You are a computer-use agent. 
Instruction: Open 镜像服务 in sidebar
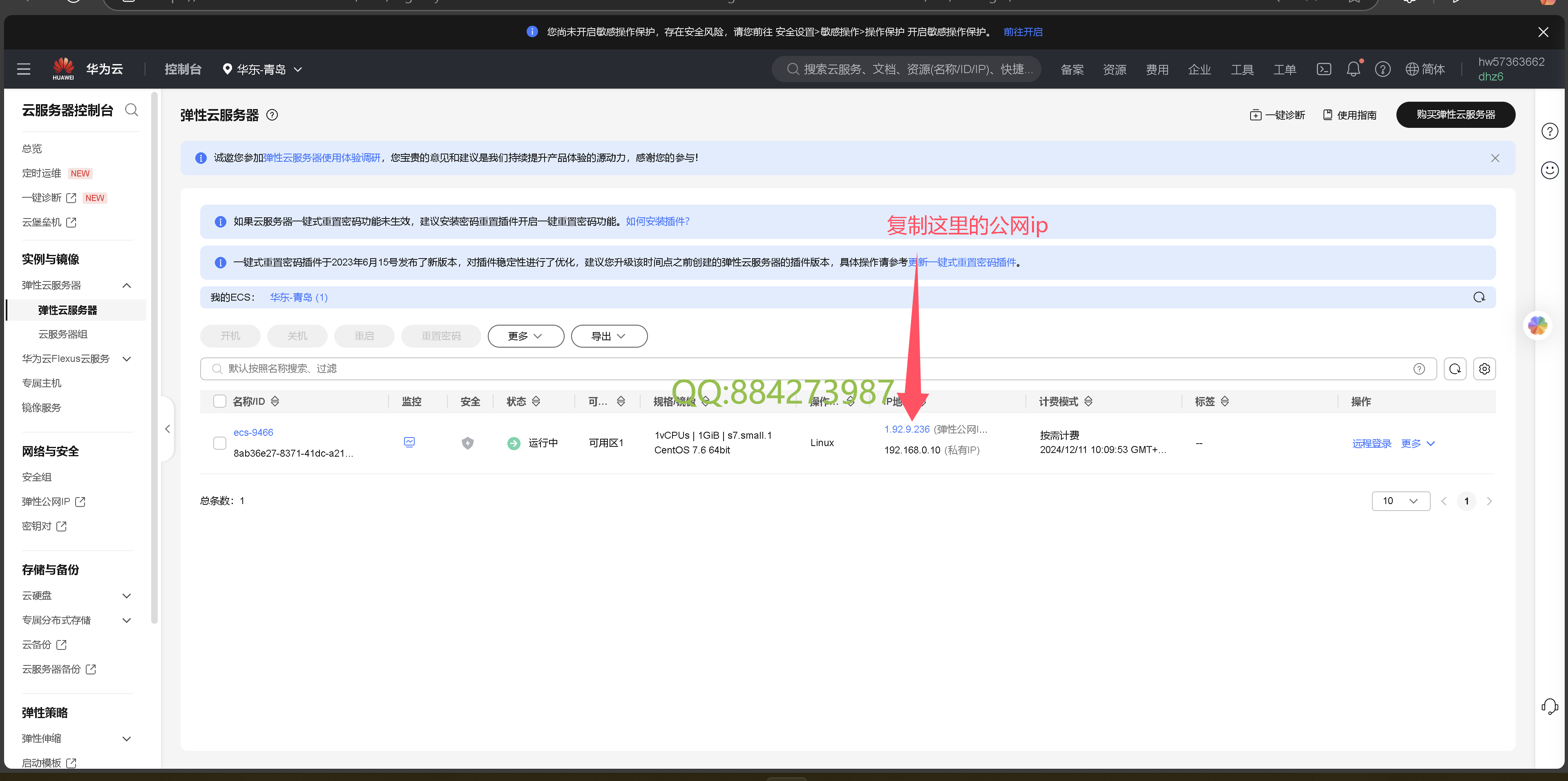coord(41,408)
